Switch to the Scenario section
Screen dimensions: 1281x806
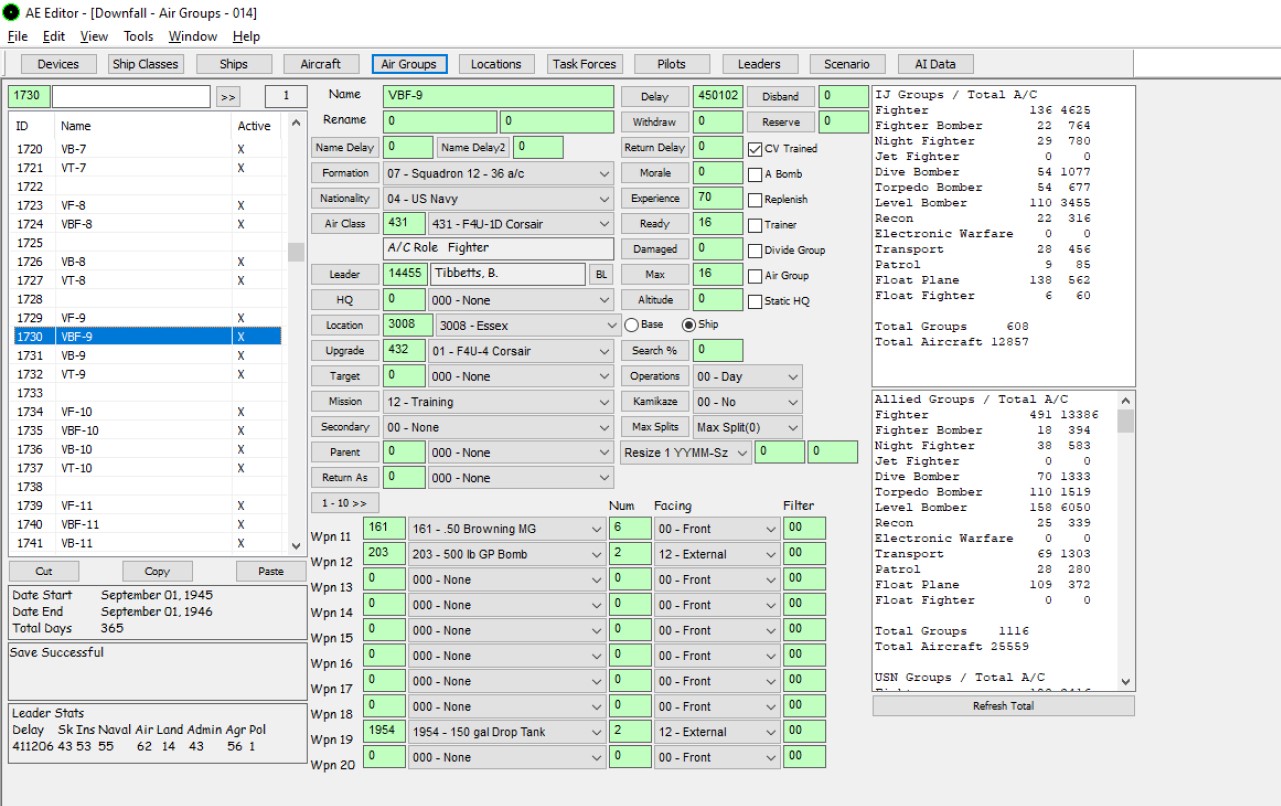coord(847,64)
